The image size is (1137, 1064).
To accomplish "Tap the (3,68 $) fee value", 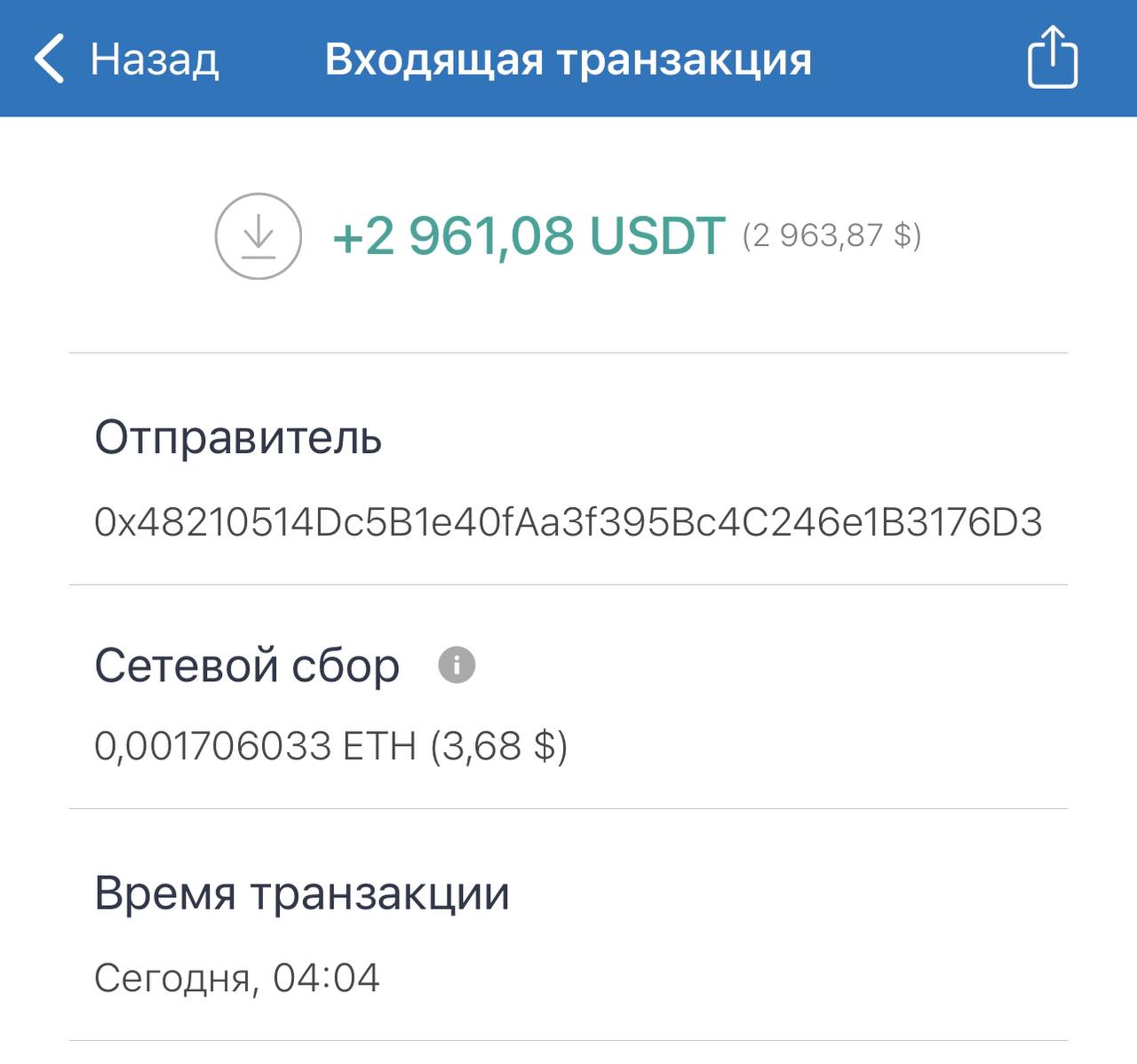I will tap(498, 746).
